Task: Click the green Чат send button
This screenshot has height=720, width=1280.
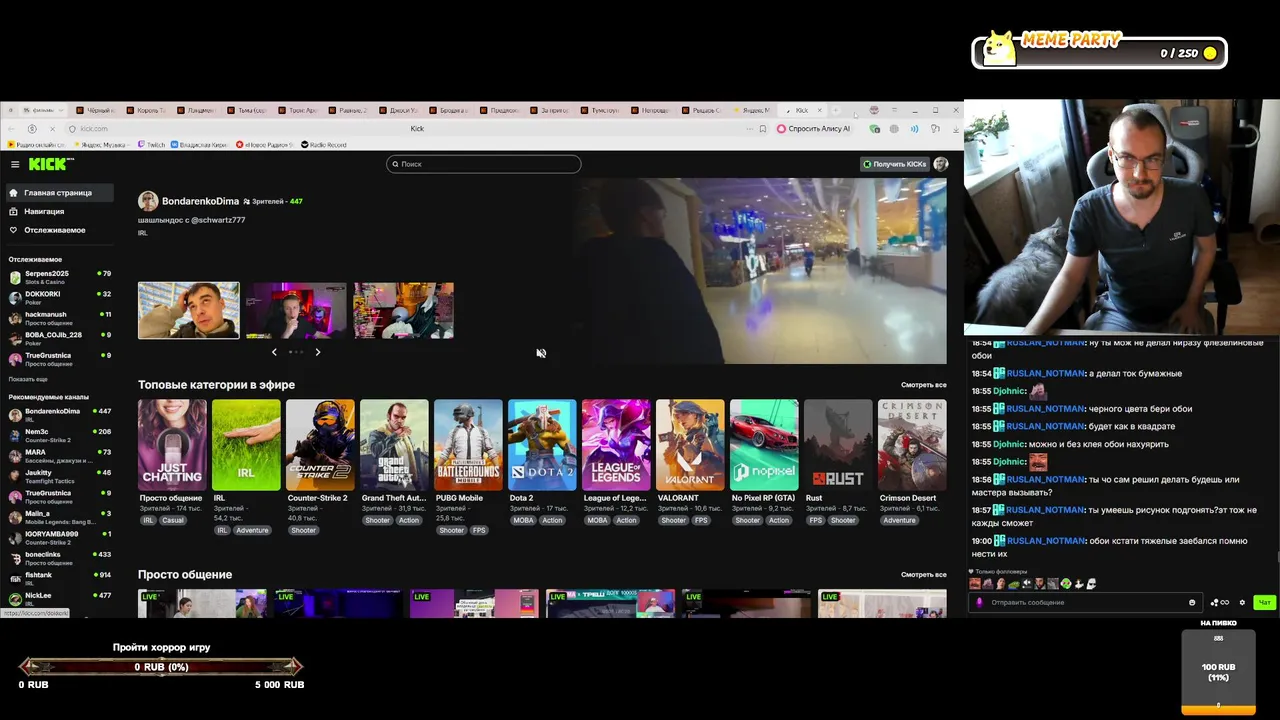Action: point(1264,603)
